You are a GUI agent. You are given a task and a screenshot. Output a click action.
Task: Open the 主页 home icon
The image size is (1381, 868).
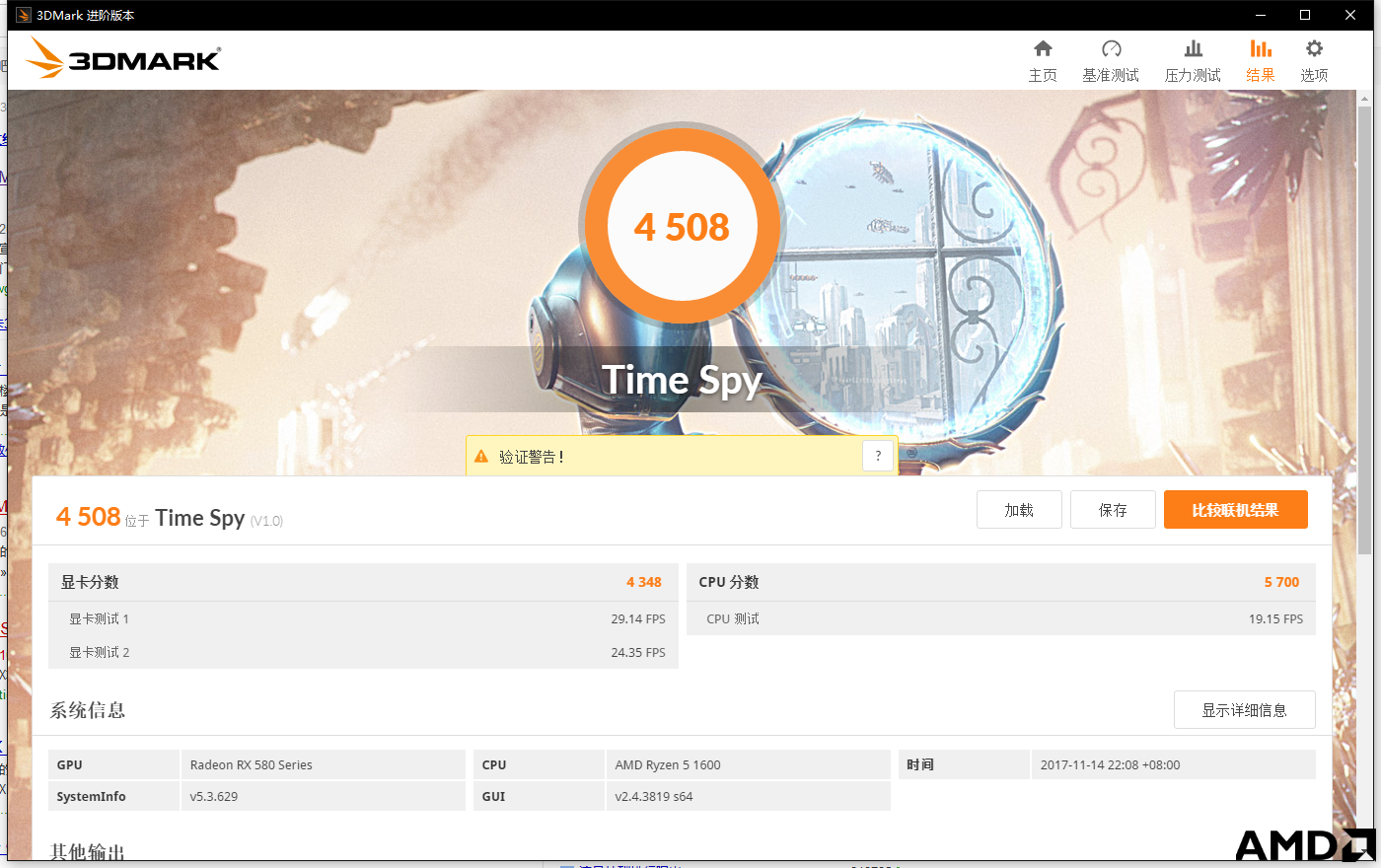[x=1043, y=48]
